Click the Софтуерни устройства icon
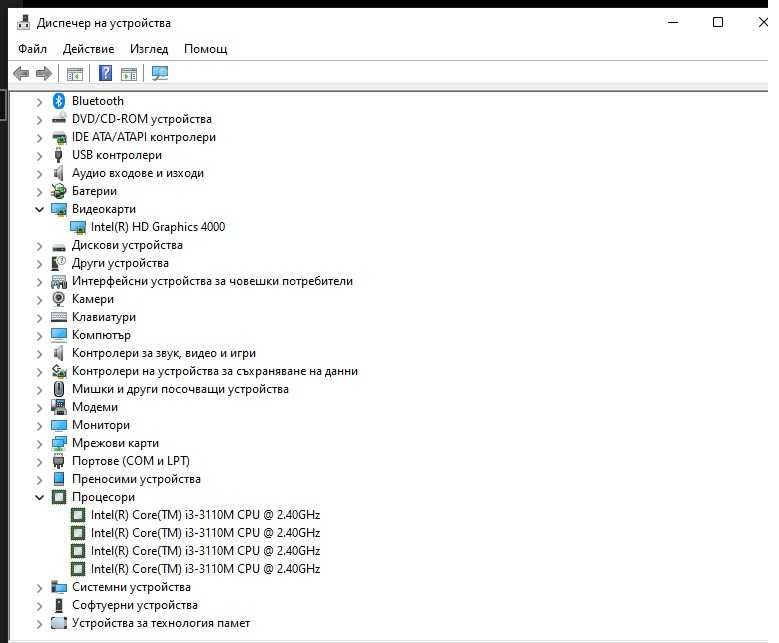779x643 pixels. (x=59, y=605)
